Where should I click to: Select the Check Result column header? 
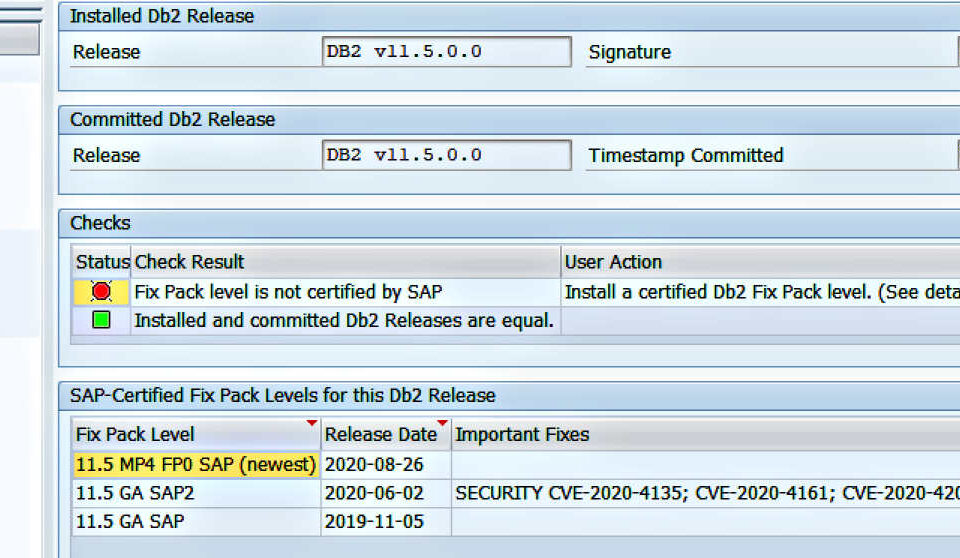tap(345, 262)
